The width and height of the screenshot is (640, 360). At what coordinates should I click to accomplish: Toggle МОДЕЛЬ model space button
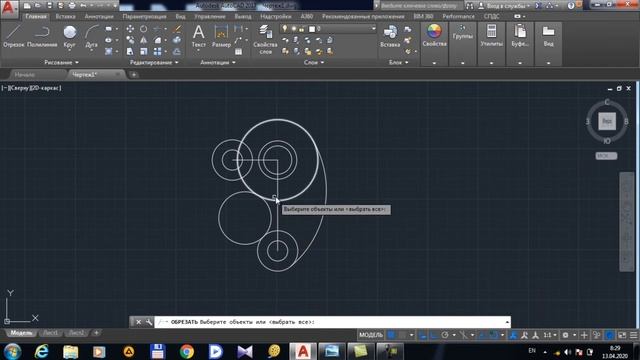[371, 335]
